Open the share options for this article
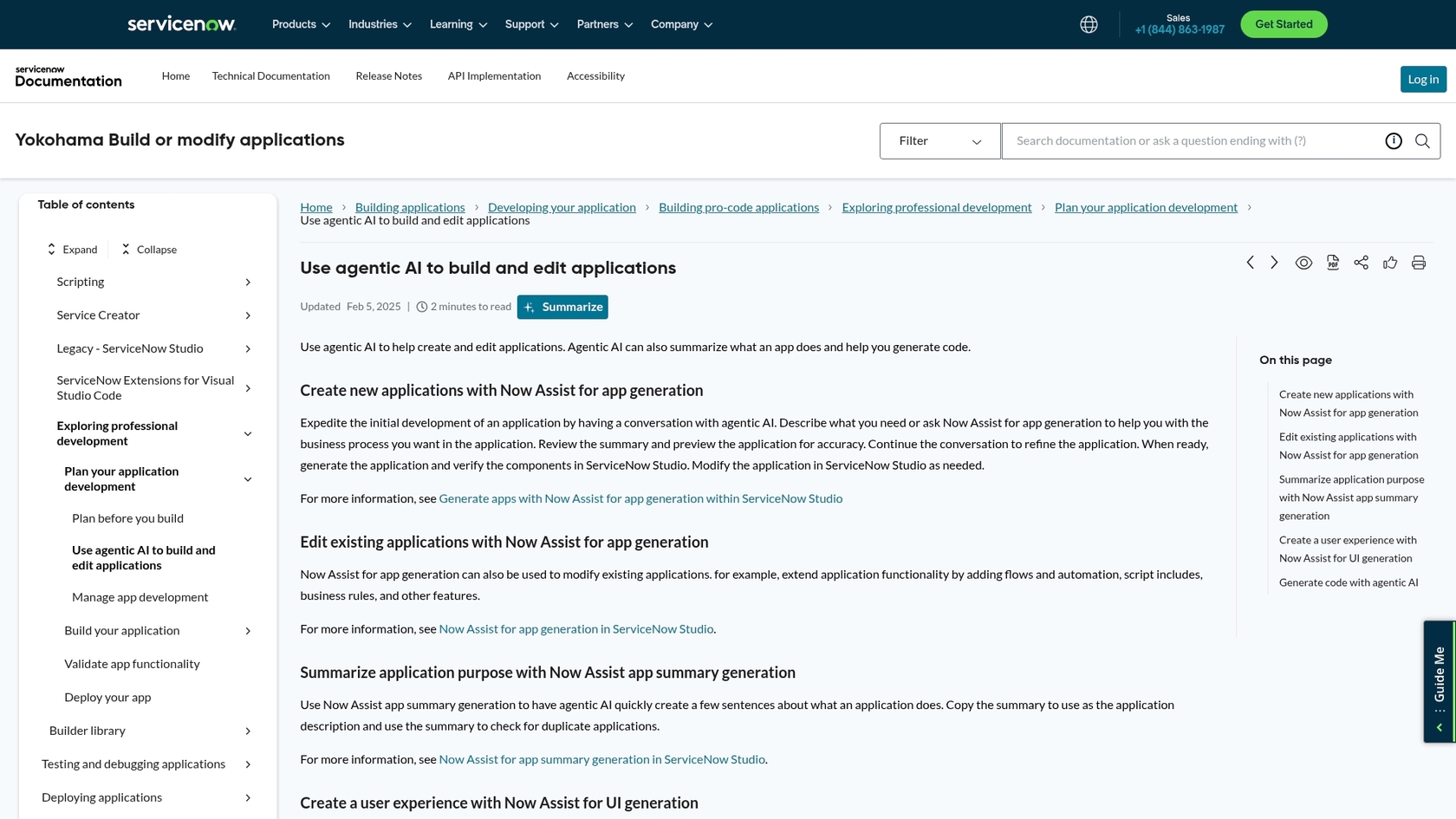The width and height of the screenshot is (1456, 819). click(1361, 263)
